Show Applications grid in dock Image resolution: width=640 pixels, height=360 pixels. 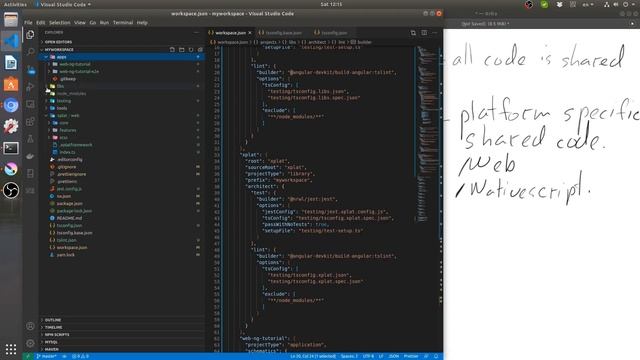click(11, 349)
